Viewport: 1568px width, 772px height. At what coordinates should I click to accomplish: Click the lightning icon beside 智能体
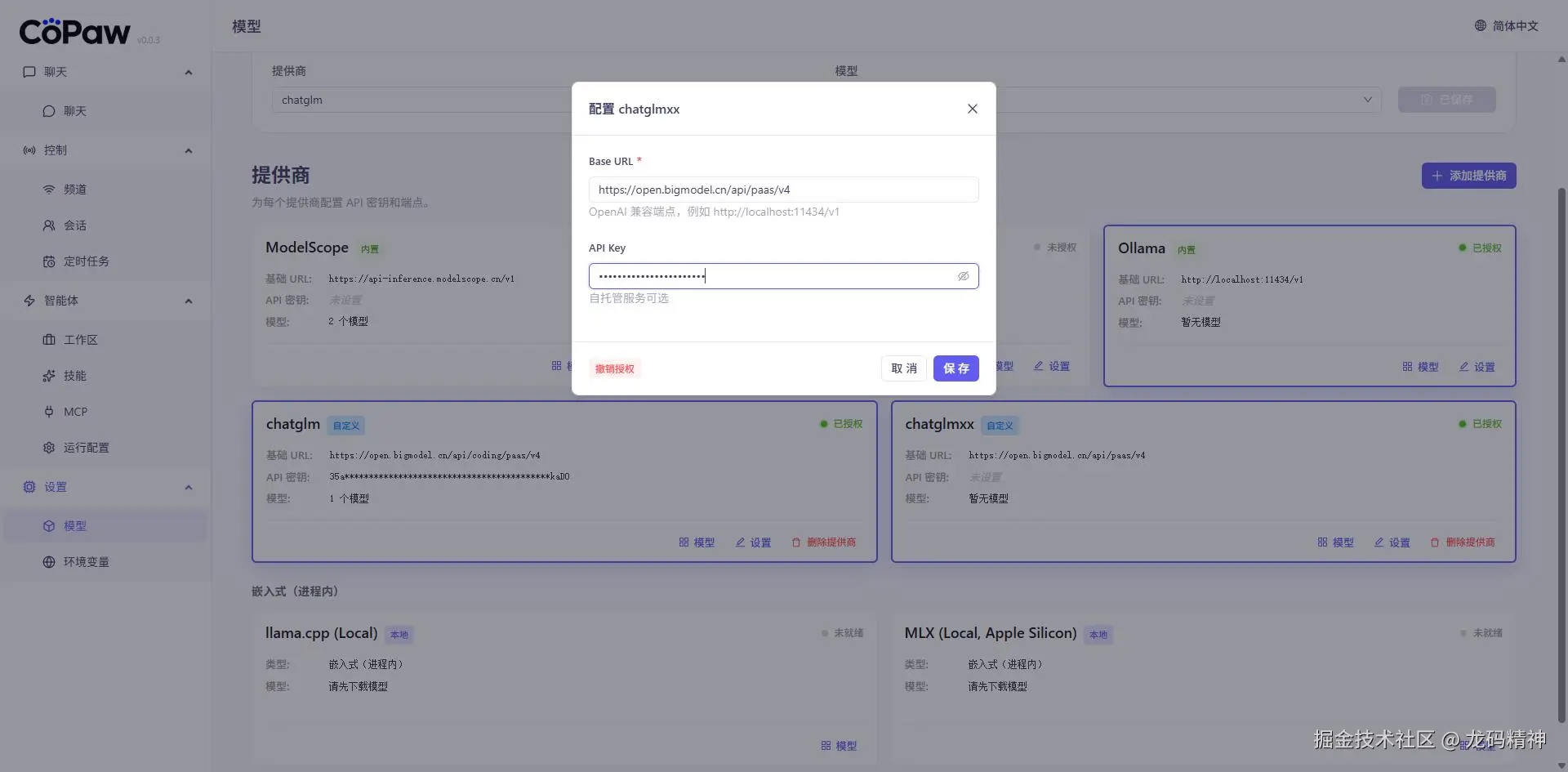[29, 301]
